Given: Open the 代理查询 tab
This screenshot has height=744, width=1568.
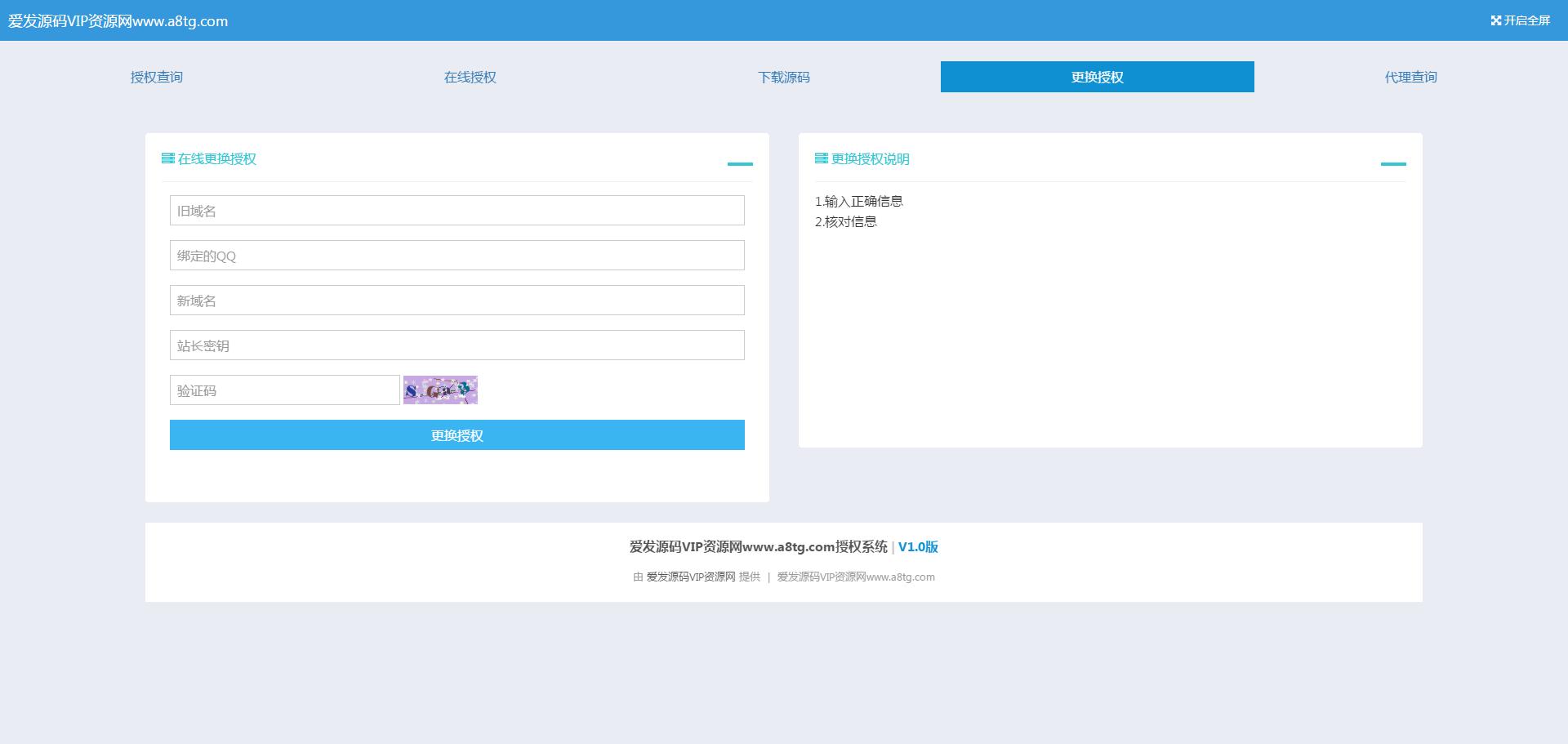Looking at the screenshot, I should [x=1410, y=77].
